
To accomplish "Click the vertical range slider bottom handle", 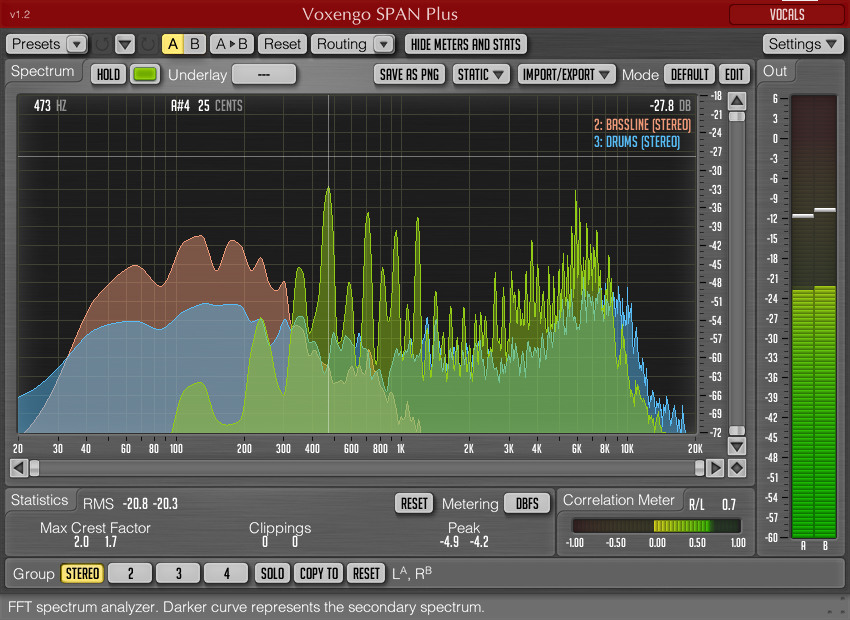I will point(737,430).
